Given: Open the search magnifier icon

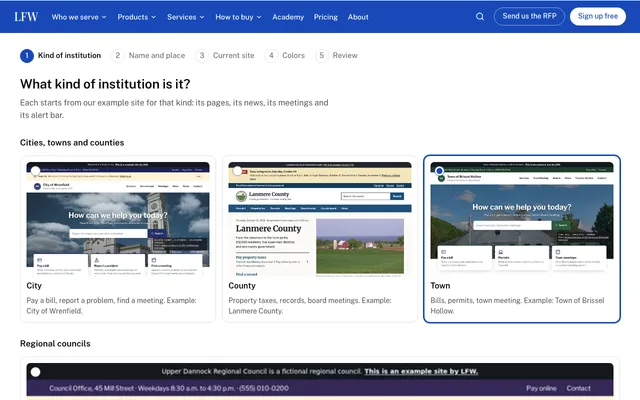Looking at the screenshot, I should tap(480, 17).
